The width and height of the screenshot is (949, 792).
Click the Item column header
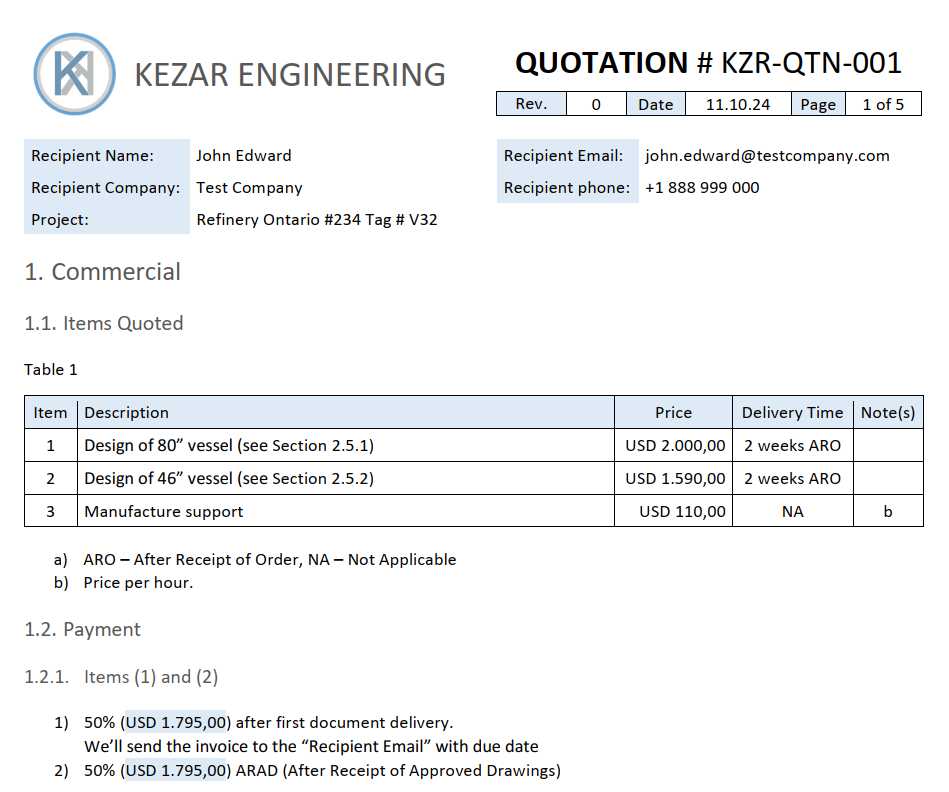pos(51,413)
